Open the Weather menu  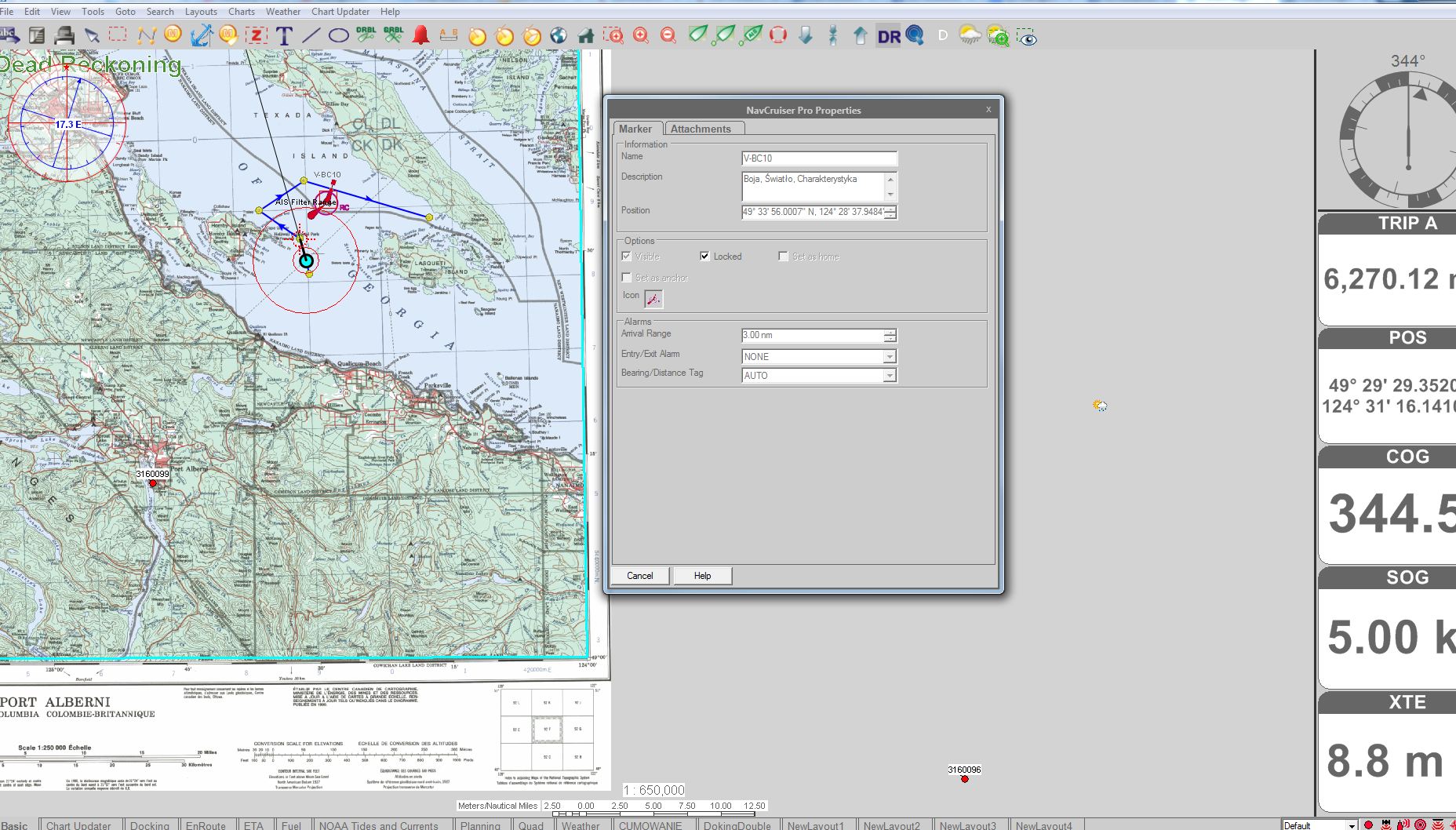click(x=282, y=12)
